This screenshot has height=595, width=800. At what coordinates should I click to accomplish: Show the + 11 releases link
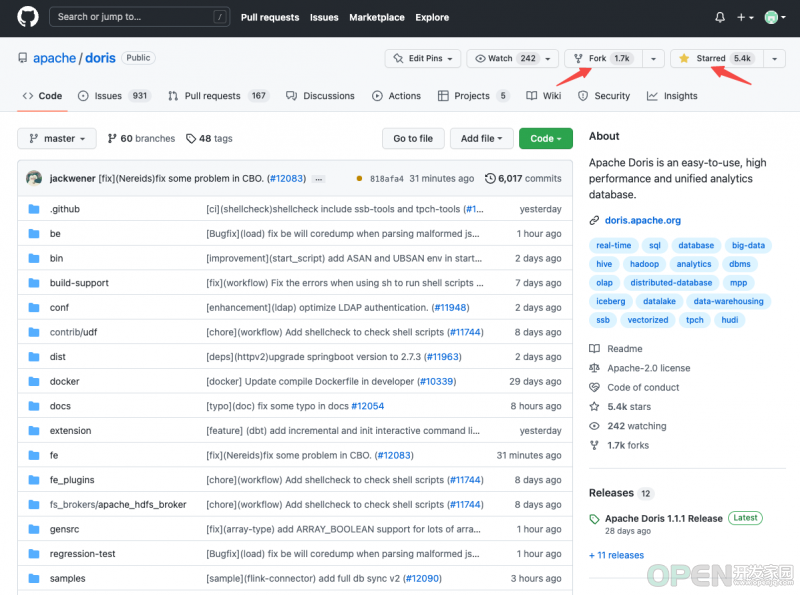pyautogui.click(x=616, y=555)
